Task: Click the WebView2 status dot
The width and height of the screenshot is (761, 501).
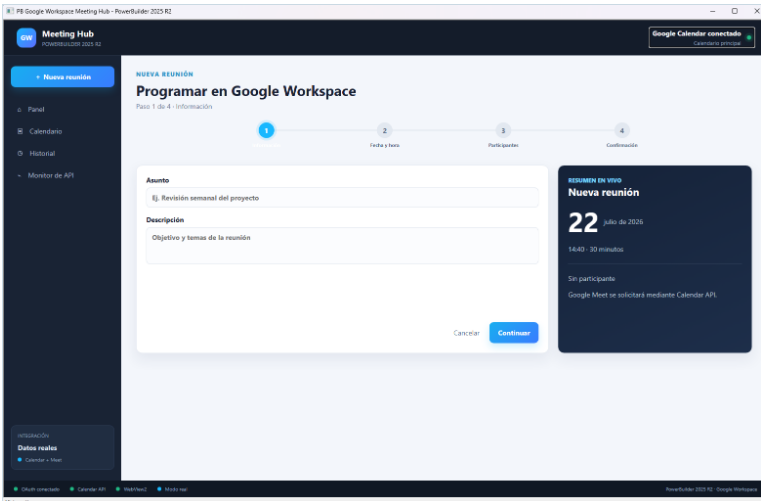Action: tap(118, 489)
